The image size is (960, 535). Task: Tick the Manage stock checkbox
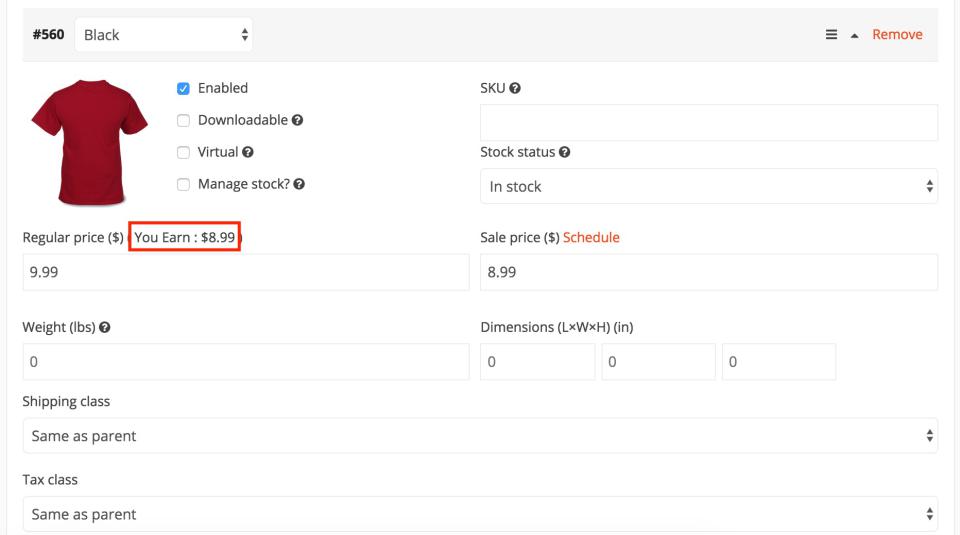(x=183, y=184)
